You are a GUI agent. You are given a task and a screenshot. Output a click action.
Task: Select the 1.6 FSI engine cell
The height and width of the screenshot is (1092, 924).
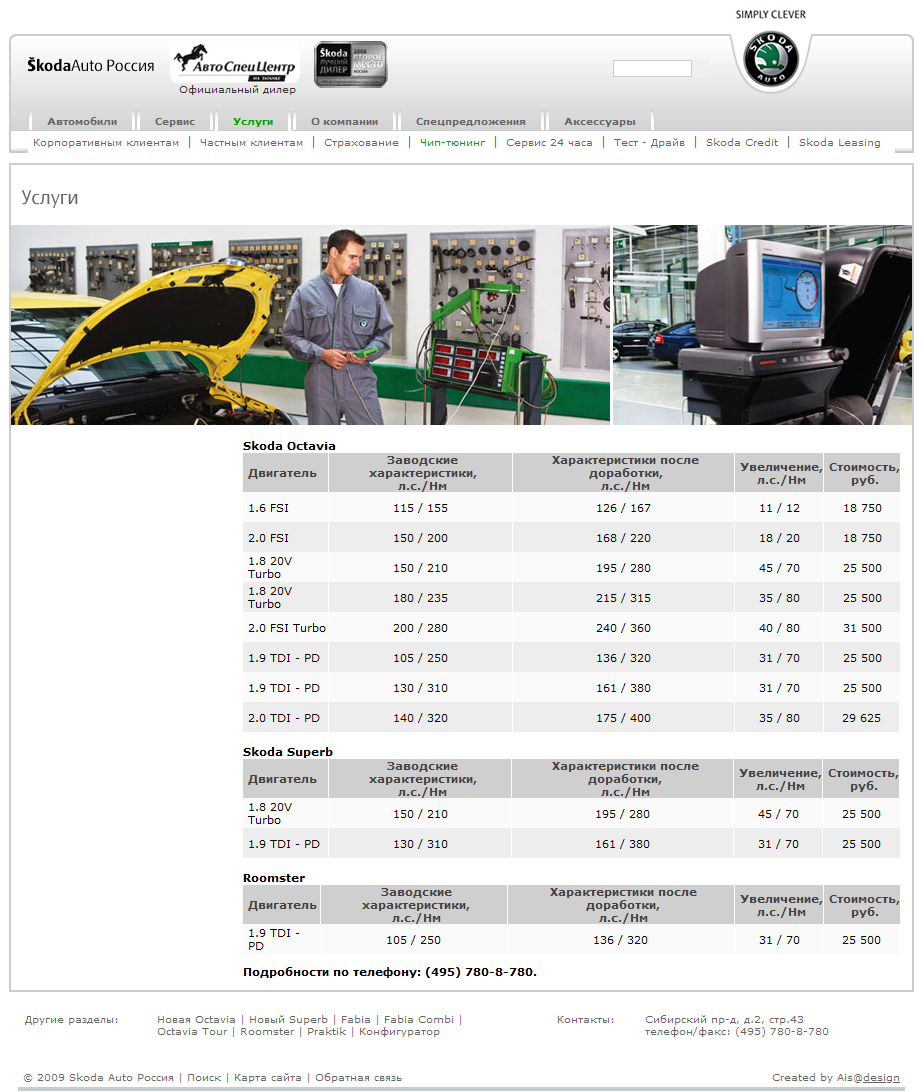285,508
